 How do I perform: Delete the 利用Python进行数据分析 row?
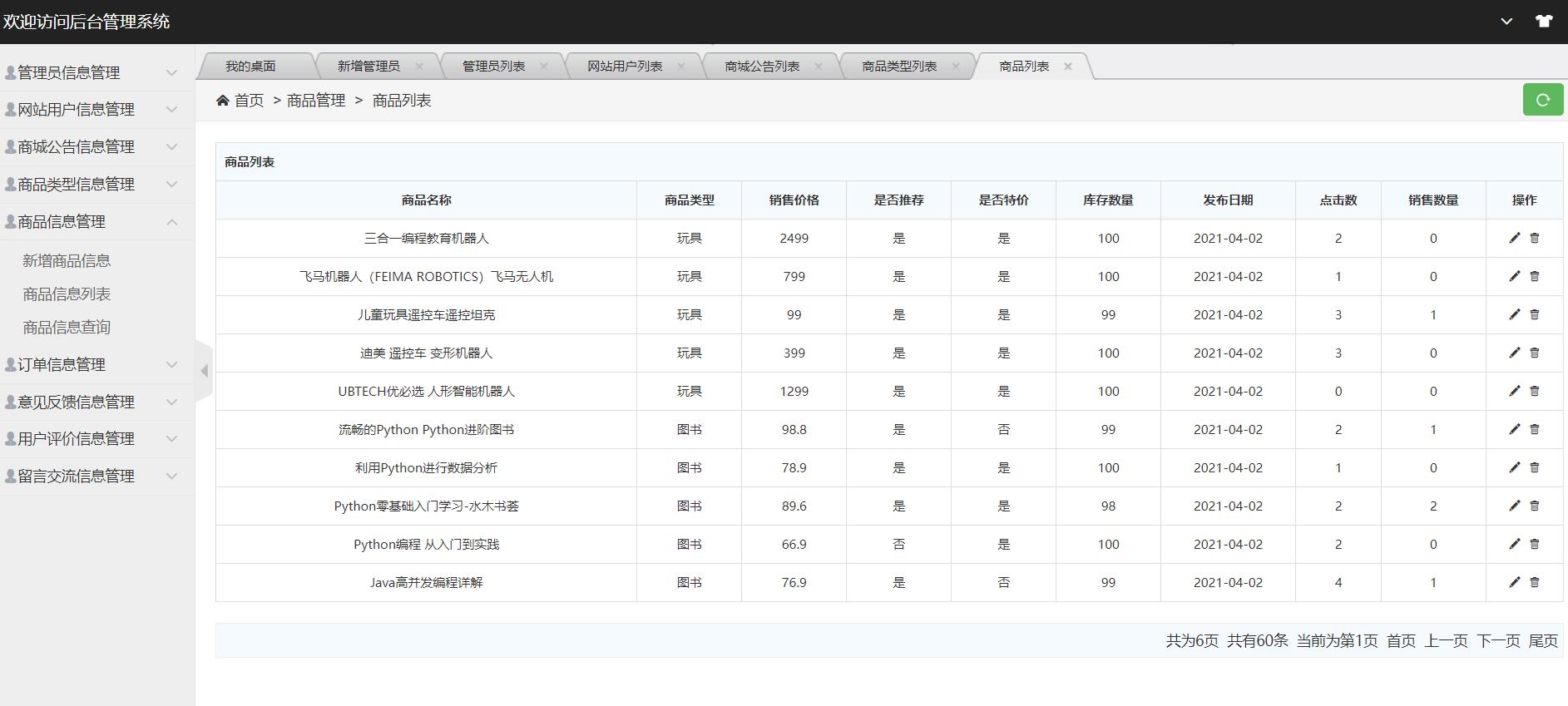pos(1535,467)
